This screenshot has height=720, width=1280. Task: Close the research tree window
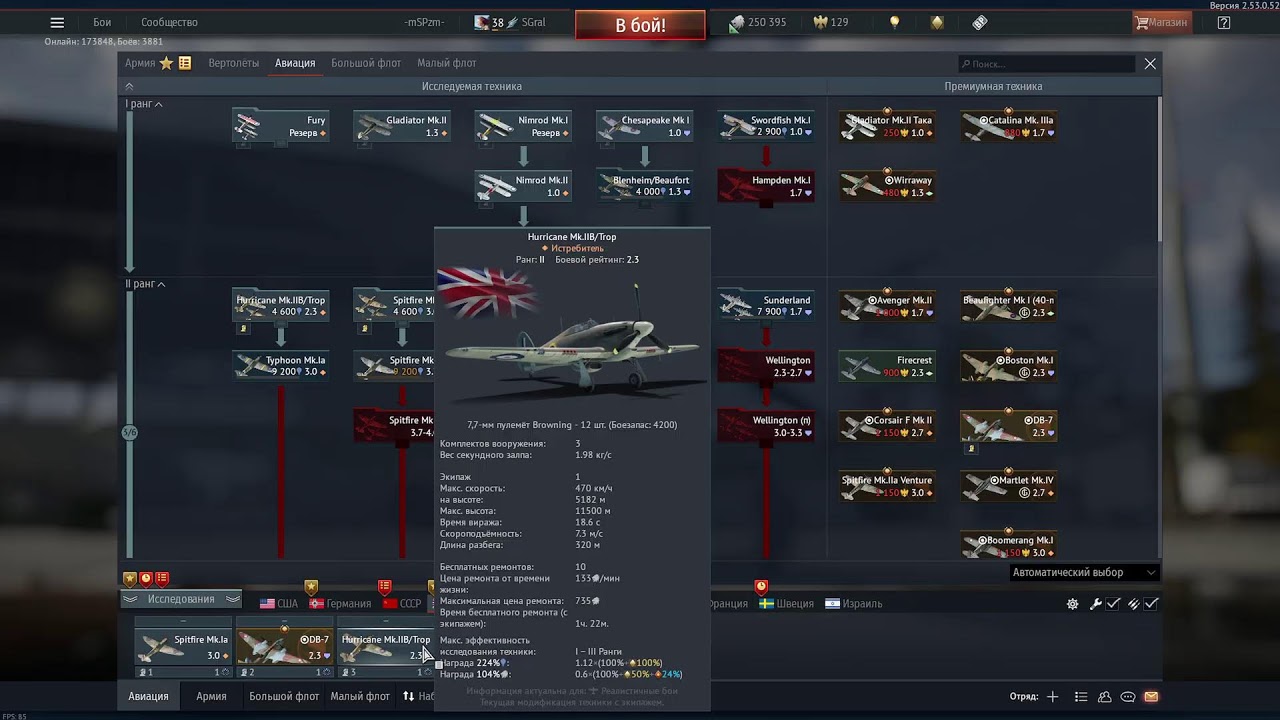[1150, 63]
